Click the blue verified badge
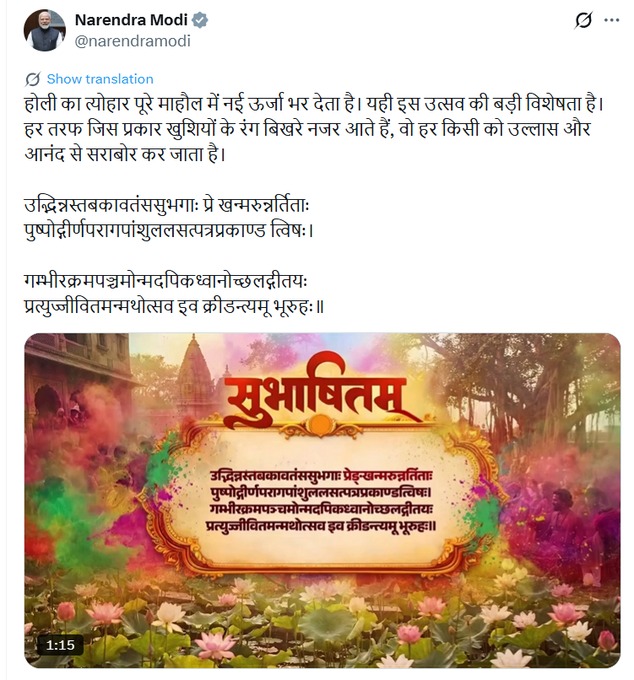The height and width of the screenshot is (680, 634). click(199, 20)
